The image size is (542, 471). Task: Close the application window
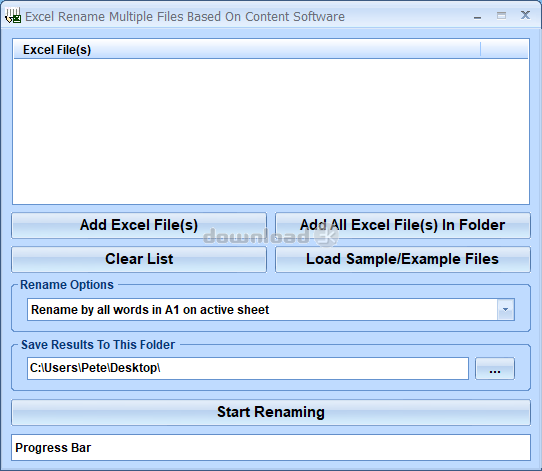pyautogui.click(x=525, y=15)
